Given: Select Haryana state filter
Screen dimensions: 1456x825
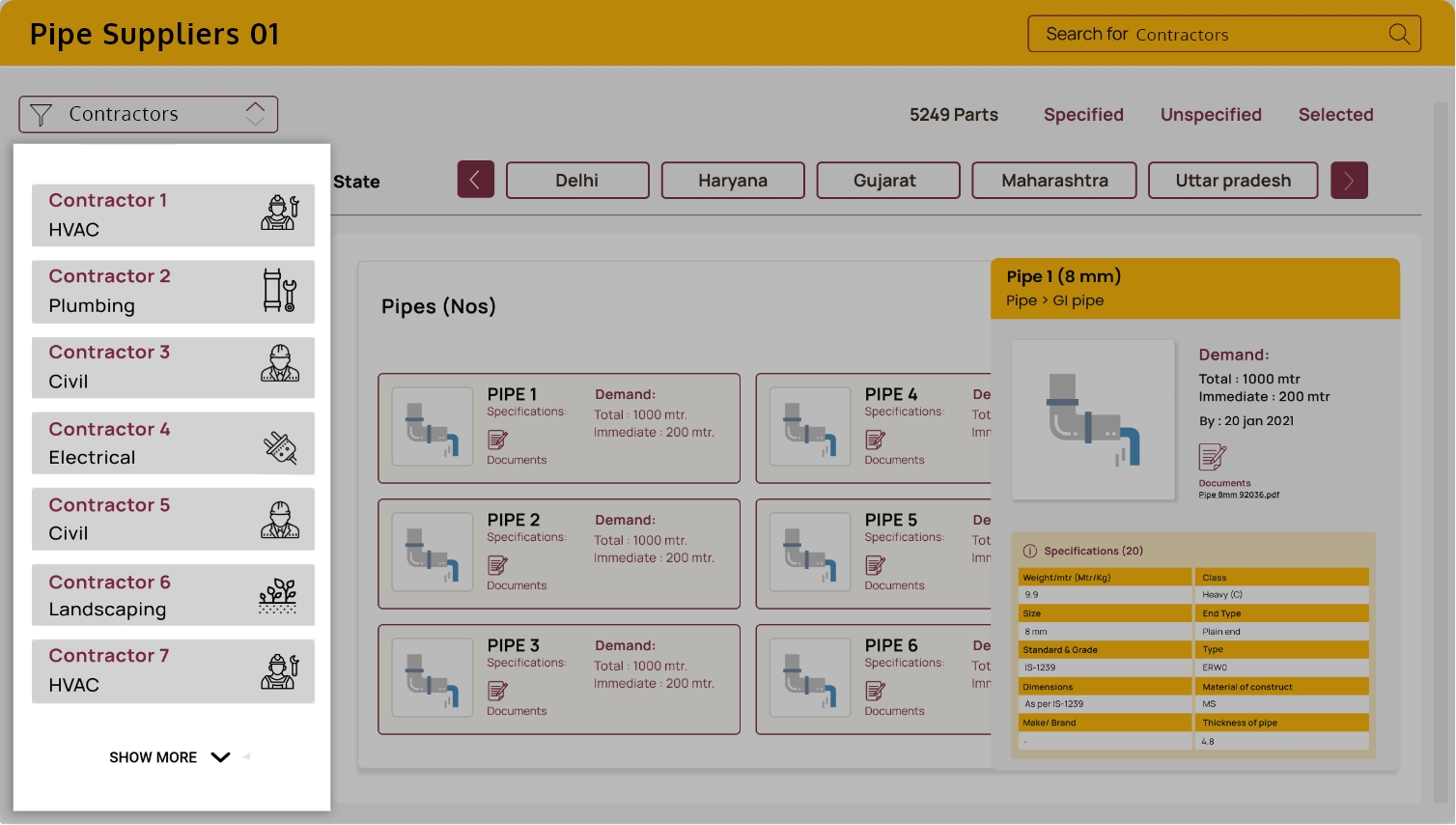Looking at the screenshot, I should click(733, 181).
